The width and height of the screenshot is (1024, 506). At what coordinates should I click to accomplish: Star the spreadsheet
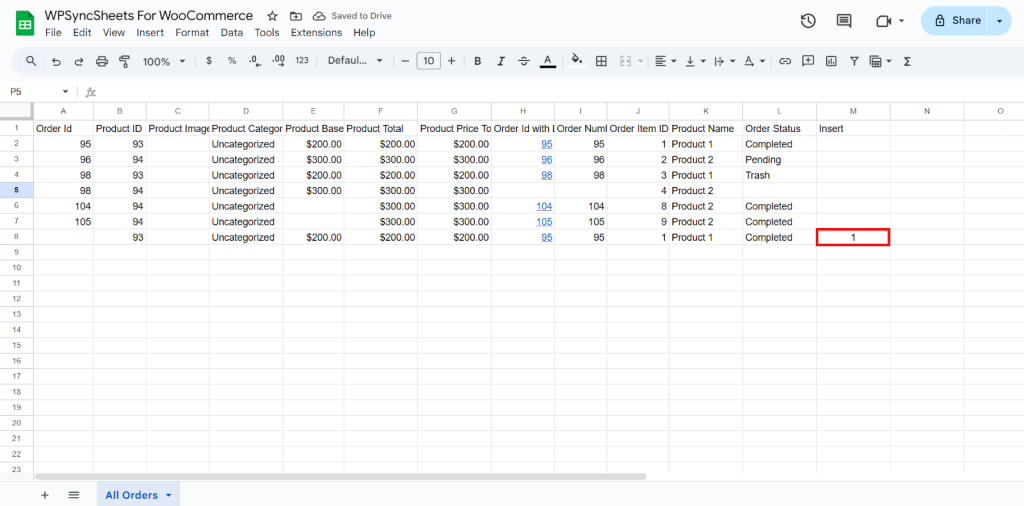pos(272,16)
